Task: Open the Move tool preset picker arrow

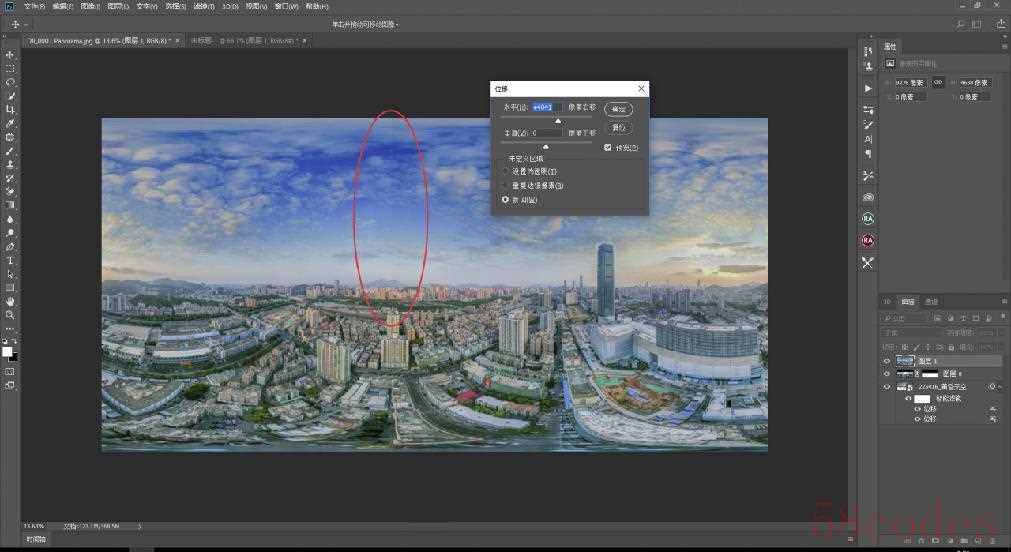Action: (x=26, y=25)
